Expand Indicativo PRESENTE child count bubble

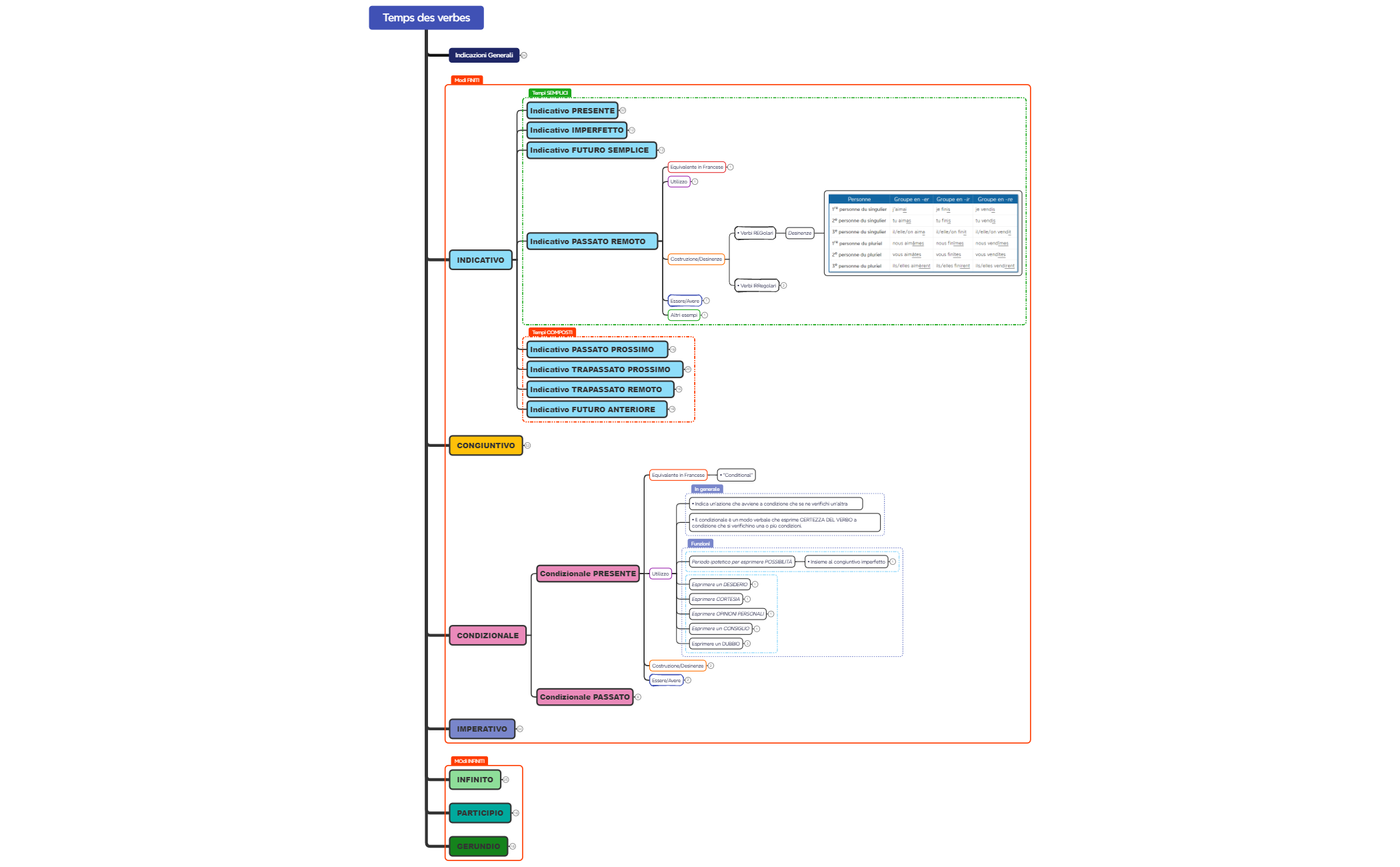pyautogui.click(x=623, y=111)
